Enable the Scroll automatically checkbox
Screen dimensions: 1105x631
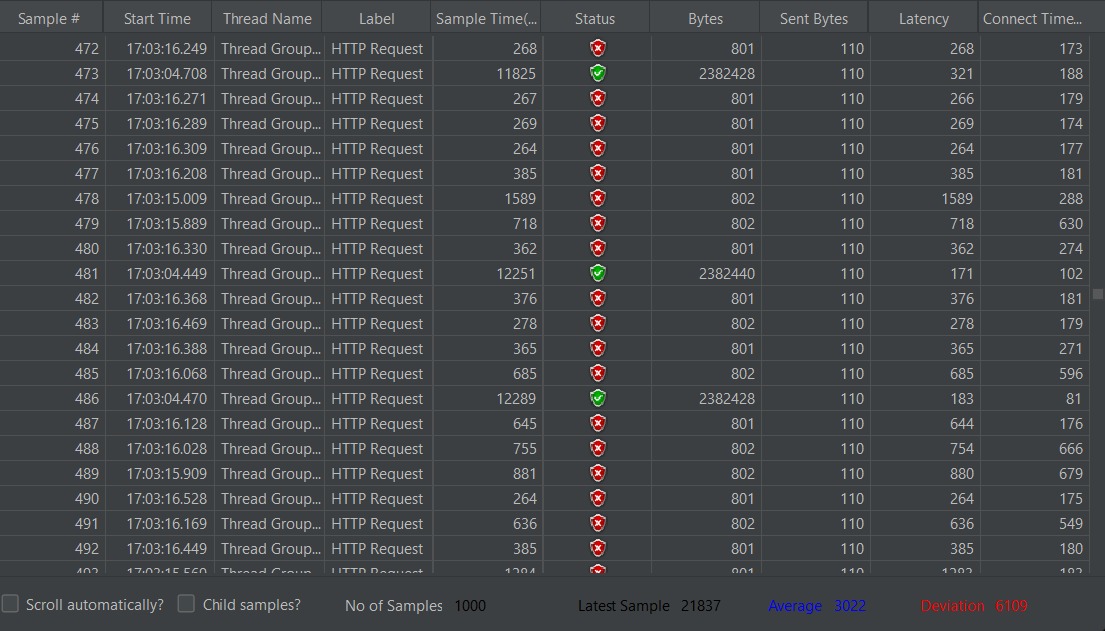coord(11,604)
